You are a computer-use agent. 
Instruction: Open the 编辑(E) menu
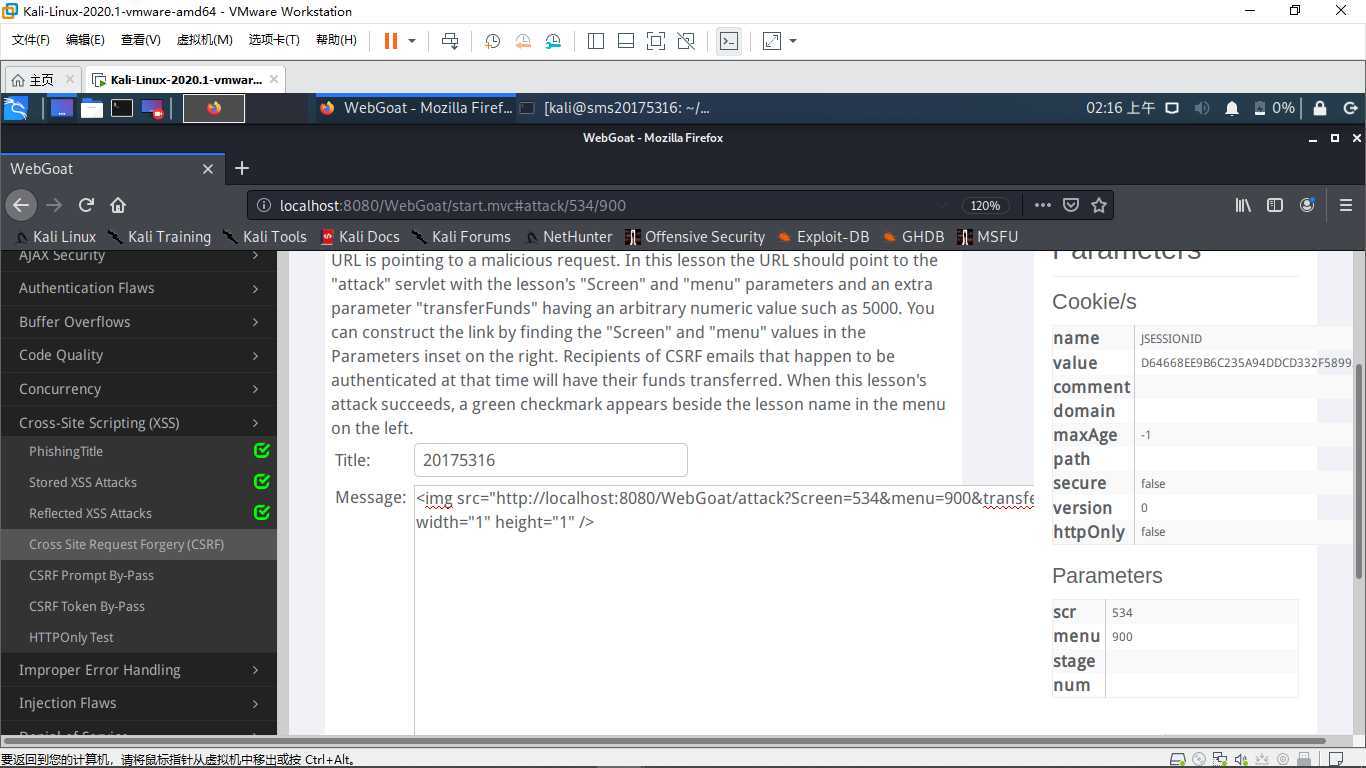85,40
